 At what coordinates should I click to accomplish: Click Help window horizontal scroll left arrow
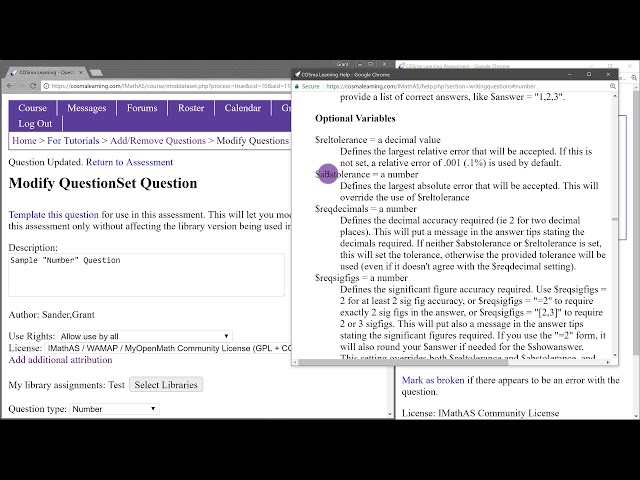tap(295, 362)
